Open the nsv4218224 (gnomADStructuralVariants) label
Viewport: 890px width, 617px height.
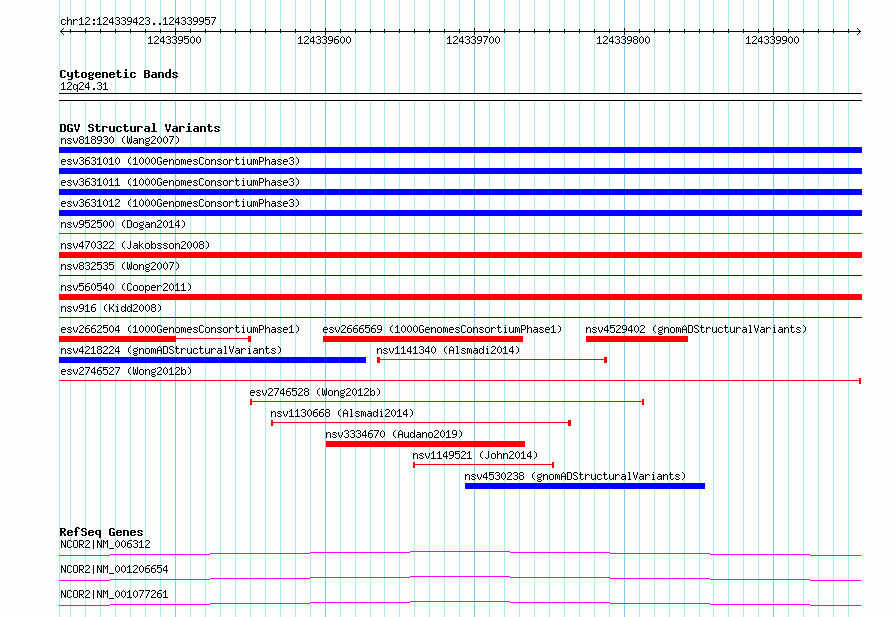pos(171,350)
